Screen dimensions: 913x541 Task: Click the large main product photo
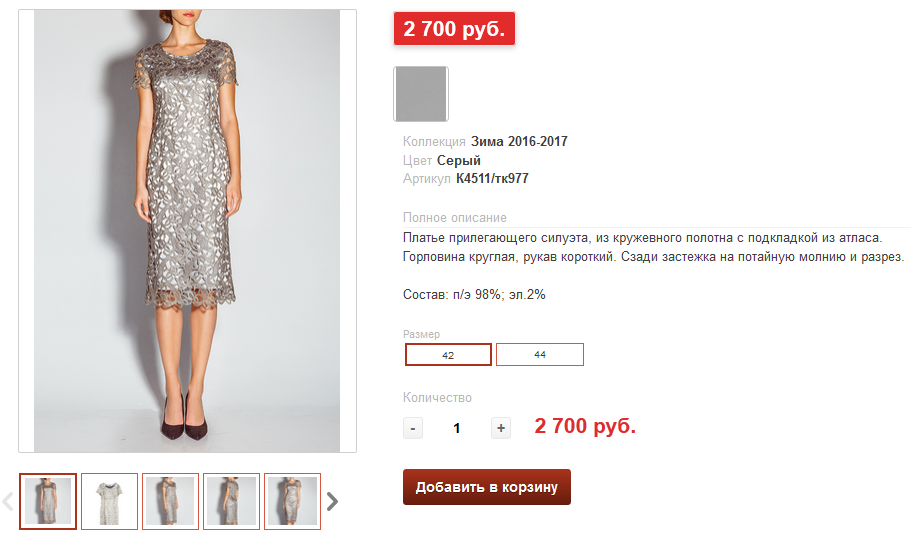(188, 231)
